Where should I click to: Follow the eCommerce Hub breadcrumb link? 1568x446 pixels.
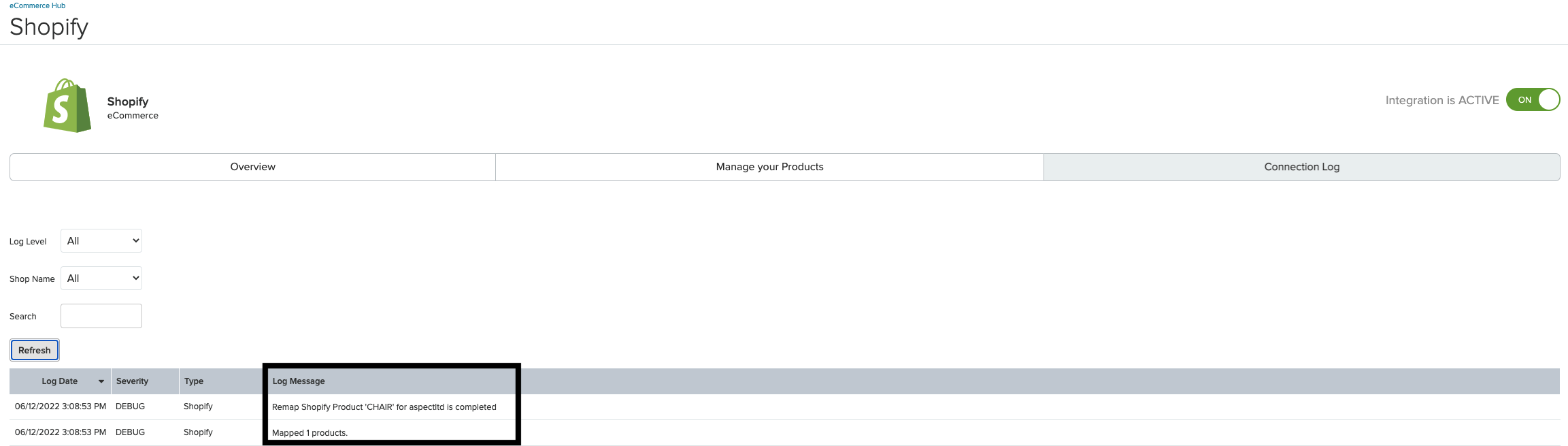tap(37, 5)
